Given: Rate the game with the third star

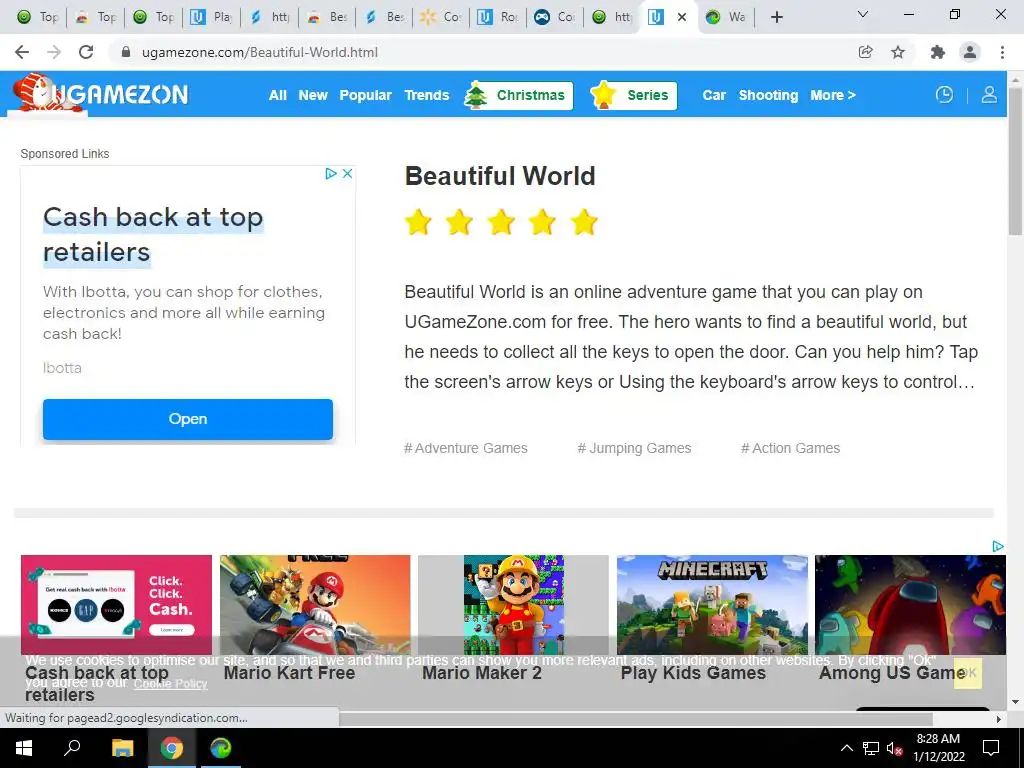Looking at the screenshot, I should (501, 222).
